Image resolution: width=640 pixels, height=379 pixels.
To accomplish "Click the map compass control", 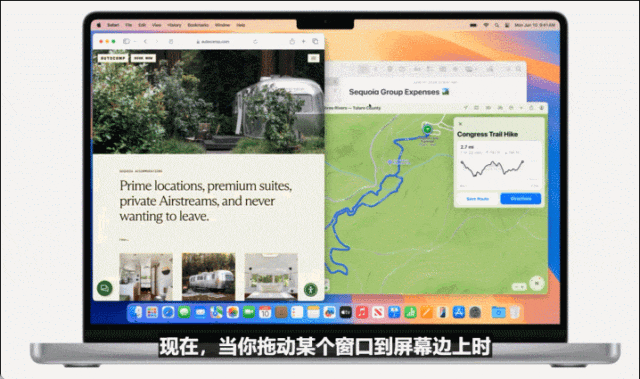I will [x=537, y=283].
